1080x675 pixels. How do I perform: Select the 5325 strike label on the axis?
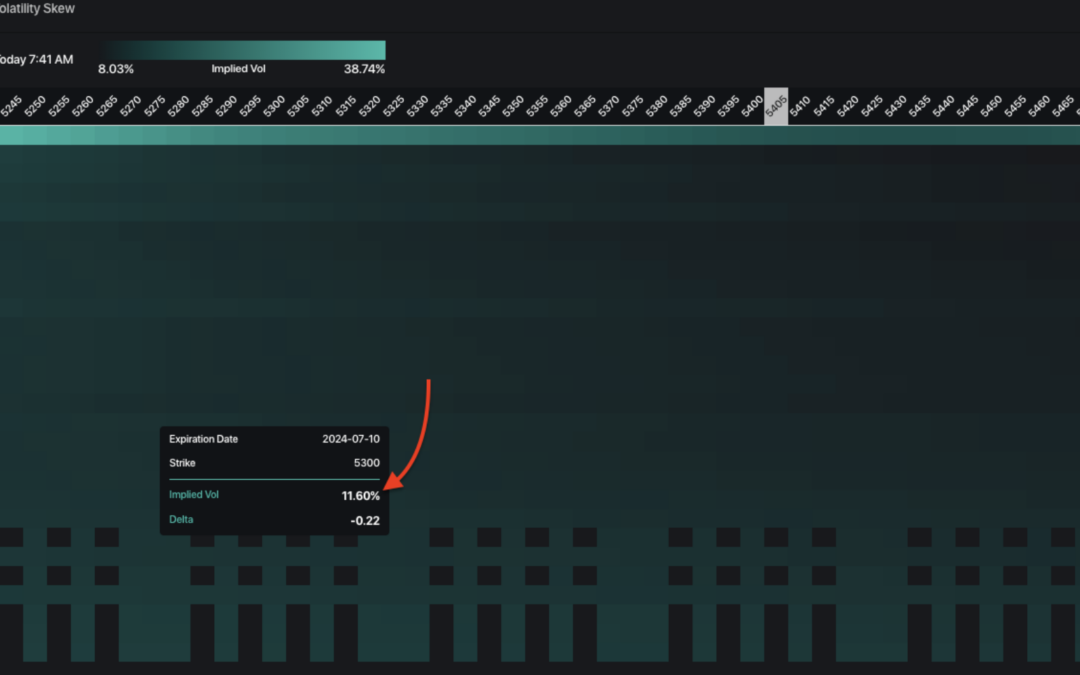[393, 106]
